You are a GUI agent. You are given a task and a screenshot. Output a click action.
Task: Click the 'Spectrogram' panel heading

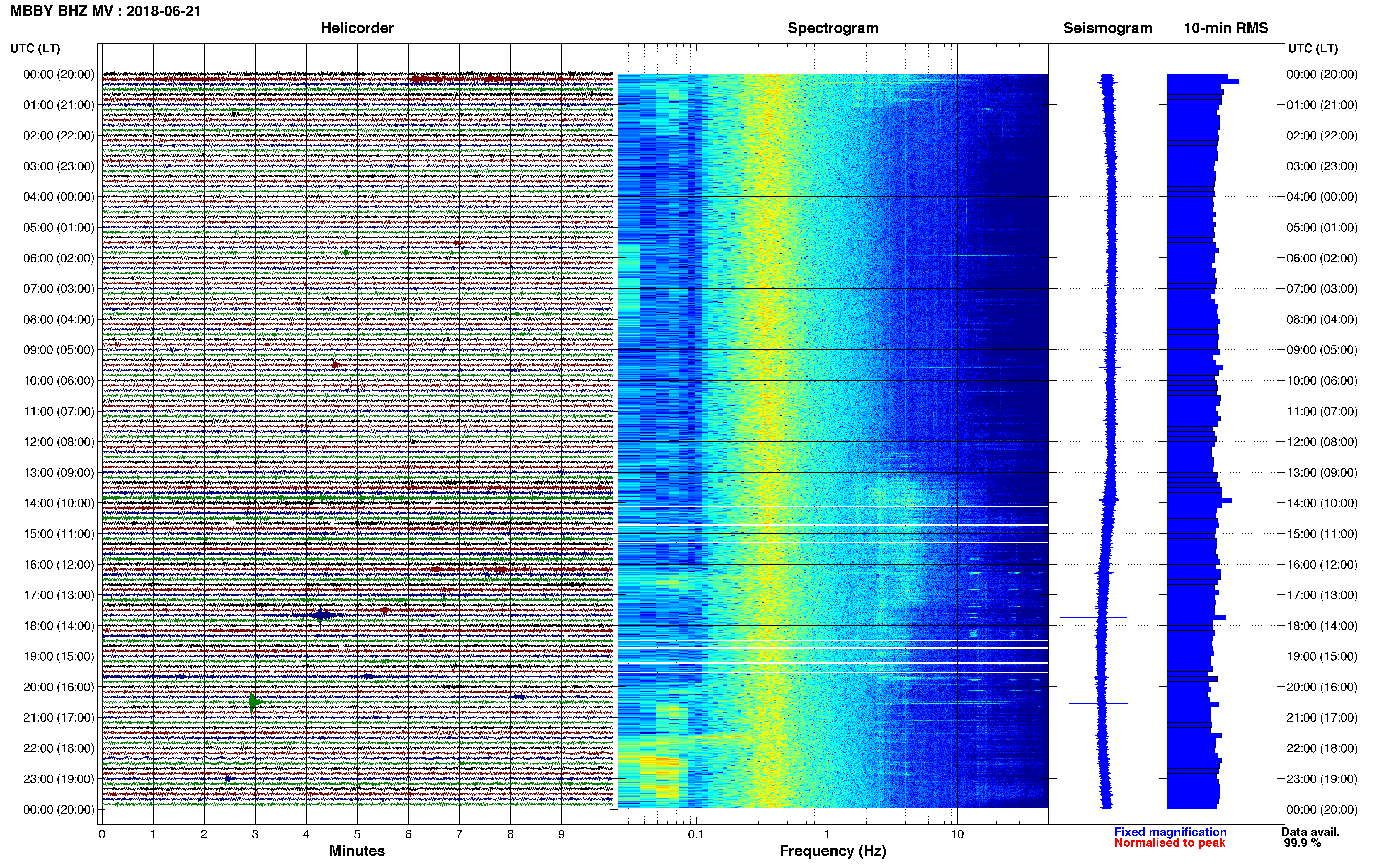[833, 28]
